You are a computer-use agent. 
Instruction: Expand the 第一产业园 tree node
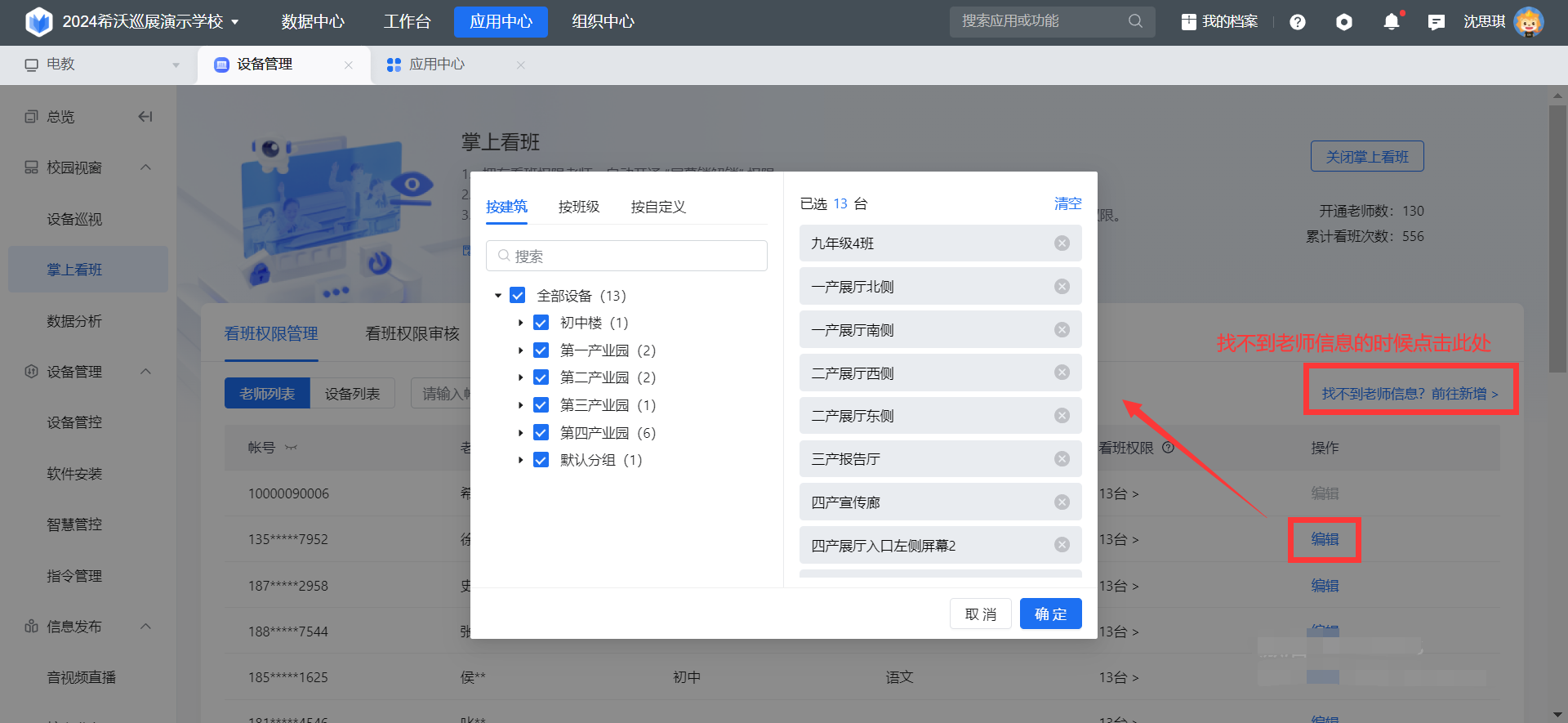click(x=520, y=350)
